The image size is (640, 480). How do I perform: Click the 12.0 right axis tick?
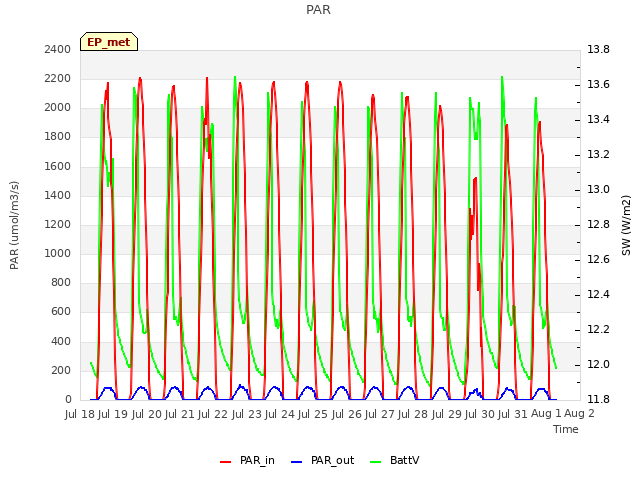click(x=598, y=364)
